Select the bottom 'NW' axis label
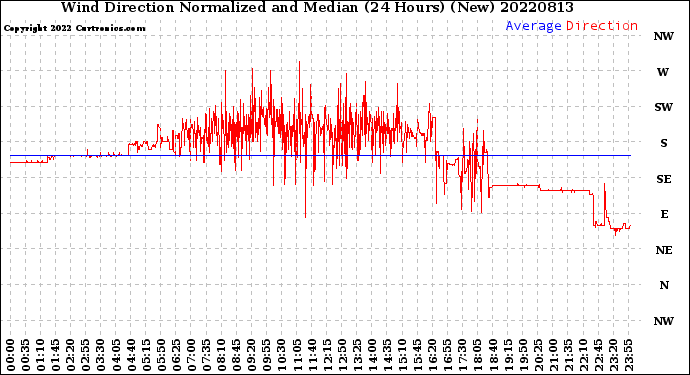This screenshot has width=690, height=375. tap(664, 321)
